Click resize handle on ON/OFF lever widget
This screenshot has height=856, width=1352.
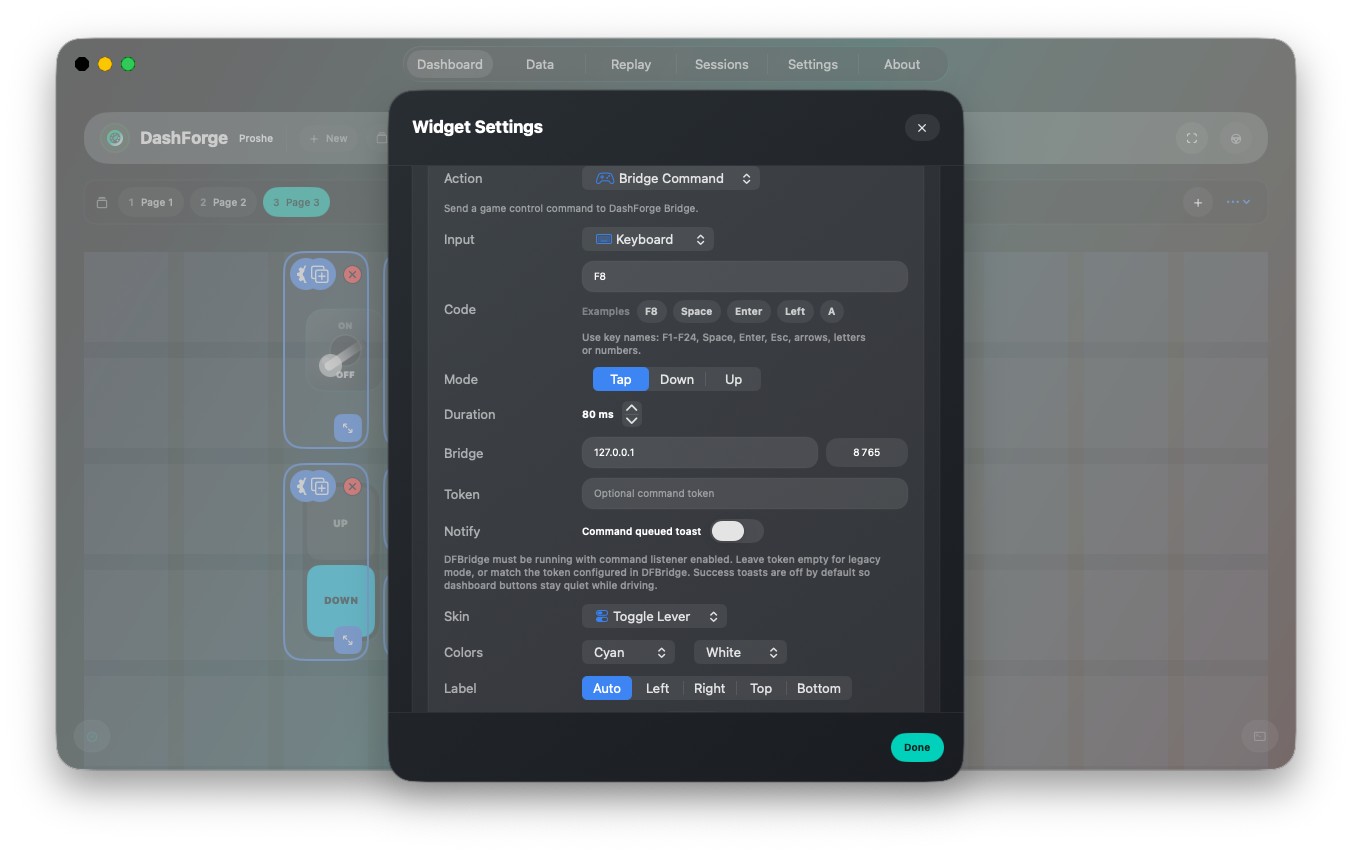pyautogui.click(x=347, y=428)
